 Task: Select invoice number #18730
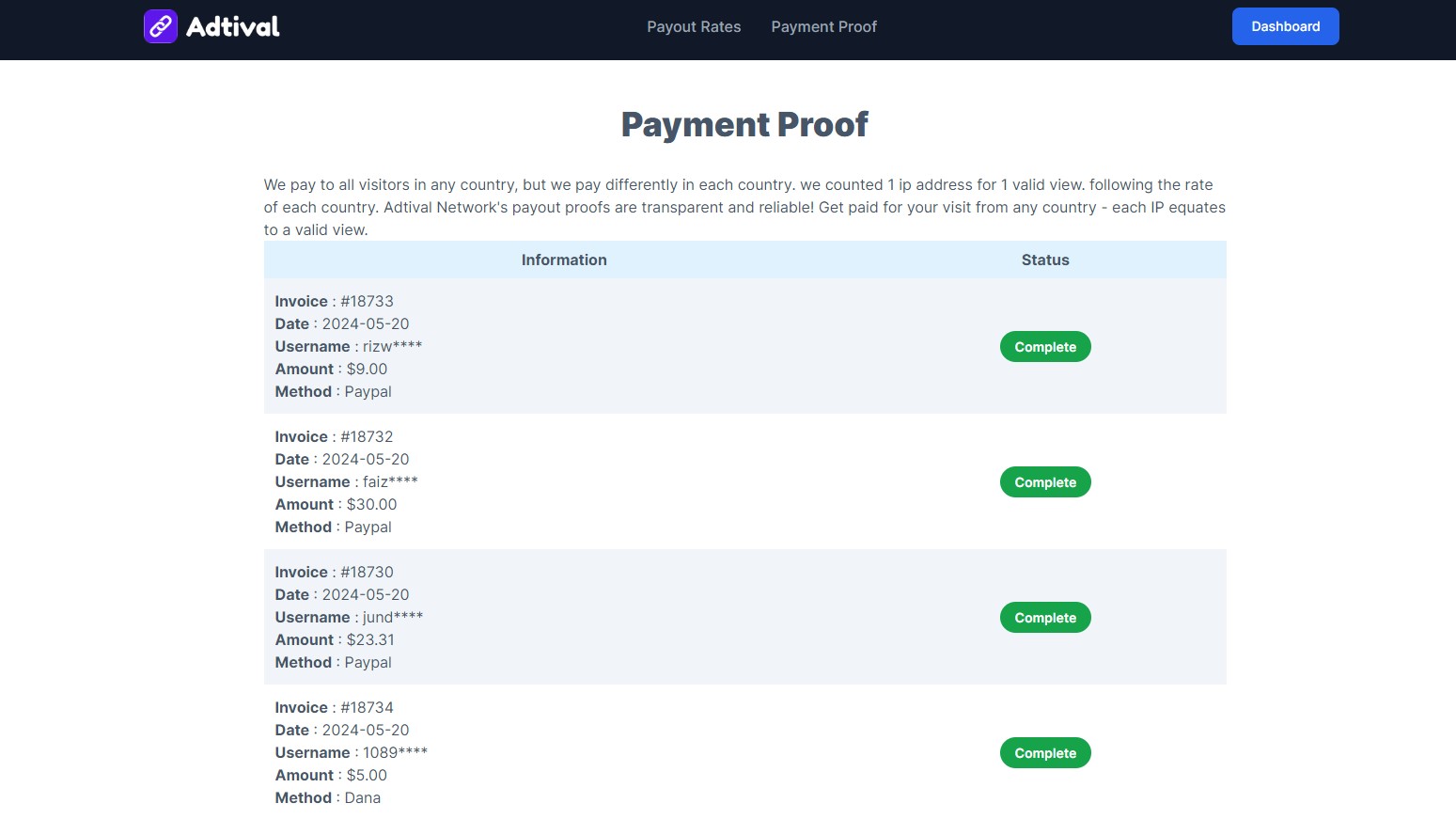[x=367, y=572]
